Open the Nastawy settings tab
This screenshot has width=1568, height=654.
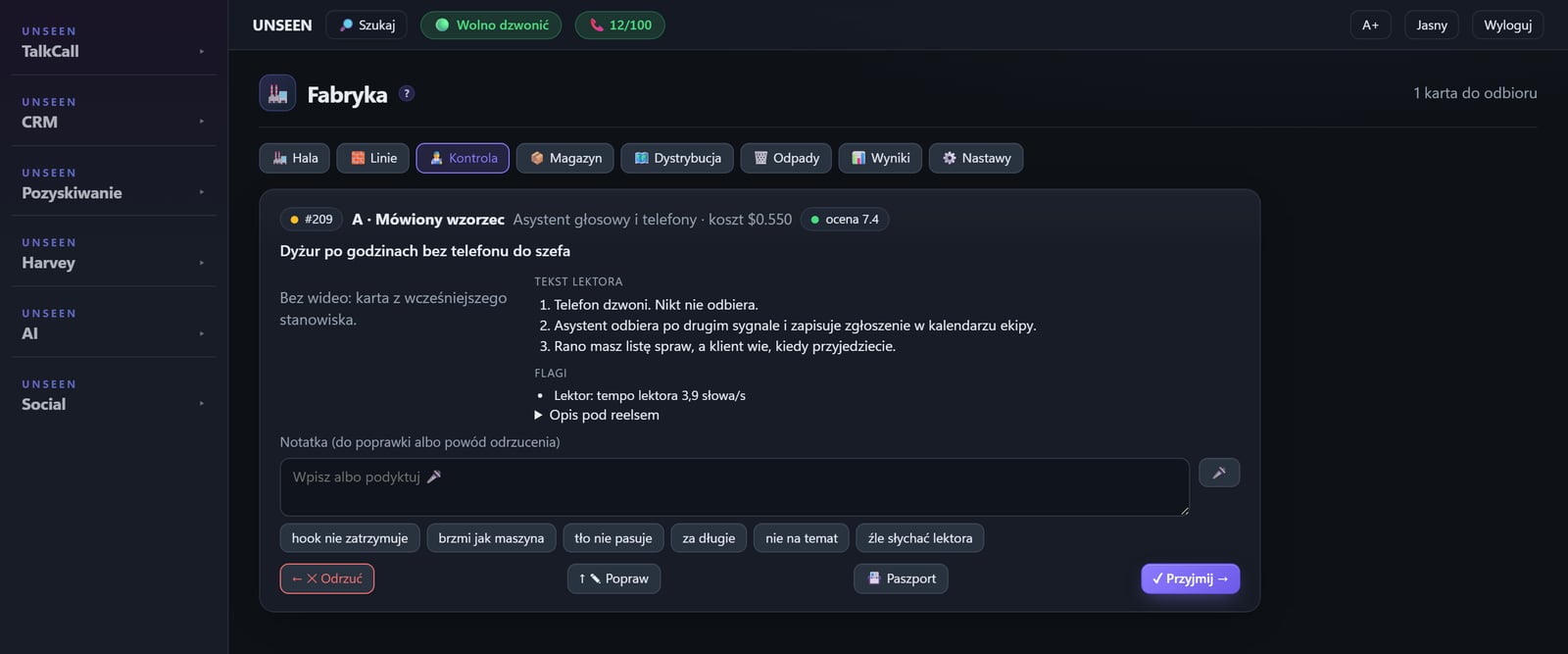(976, 158)
